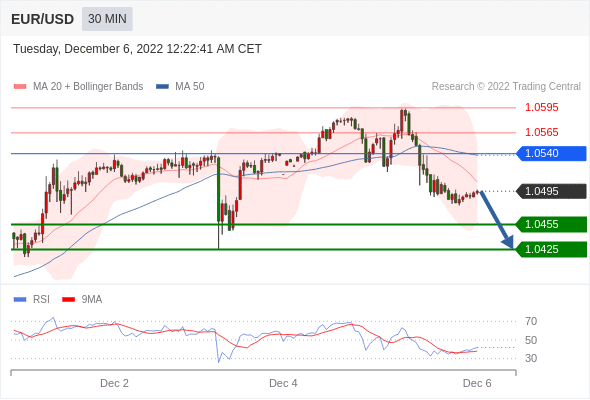This screenshot has width=590, height=400.
Task: Select the 1.0540 pivot price tag
Action: pyautogui.click(x=551, y=154)
